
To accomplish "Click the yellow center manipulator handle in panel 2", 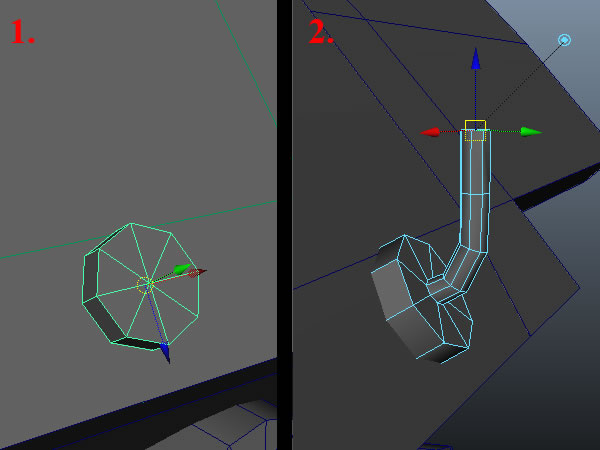I will [475, 130].
